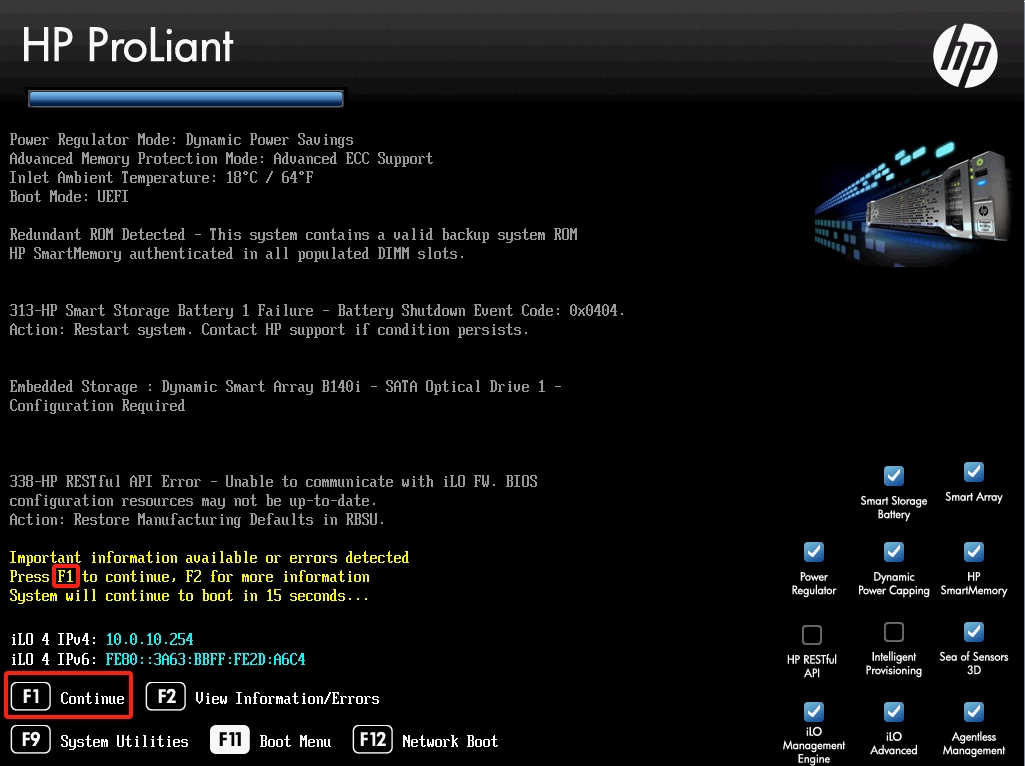The height and width of the screenshot is (766, 1025).
Task: Toggle the iLO Management Engine checkbox
Action: 813,712
